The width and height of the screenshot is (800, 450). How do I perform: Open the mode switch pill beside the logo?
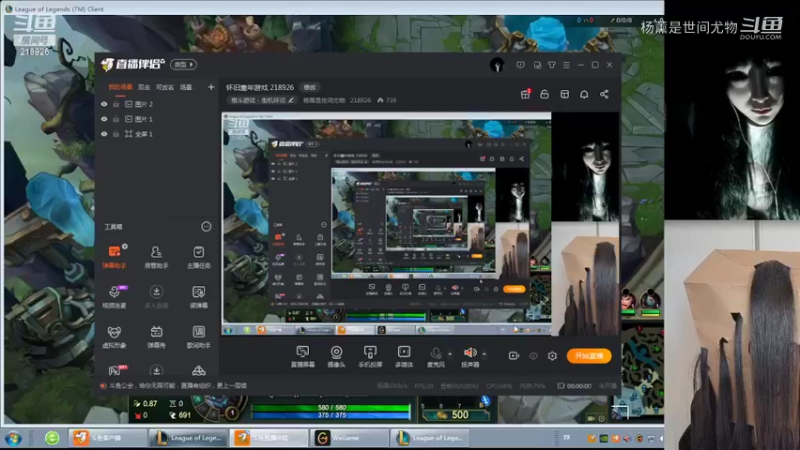[184, 64]
